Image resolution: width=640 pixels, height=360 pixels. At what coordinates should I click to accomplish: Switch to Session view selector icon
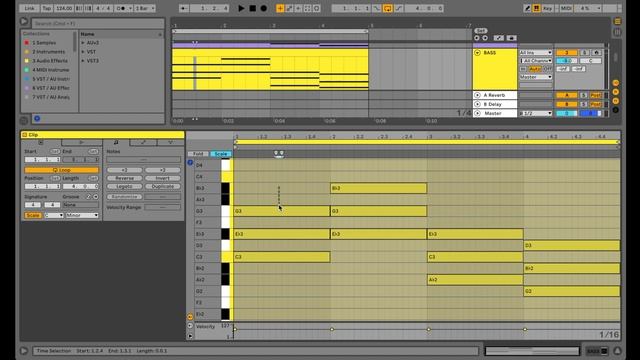click(618, 32)
